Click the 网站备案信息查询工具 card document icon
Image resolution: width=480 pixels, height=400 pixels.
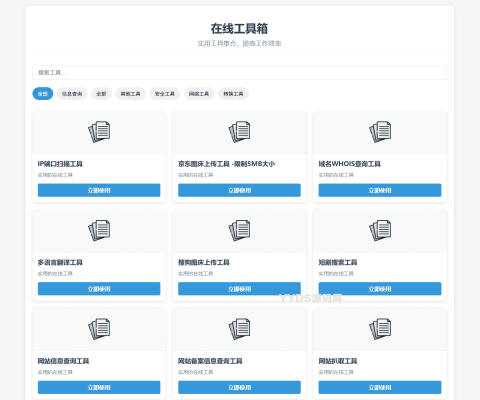click(239, 329)
